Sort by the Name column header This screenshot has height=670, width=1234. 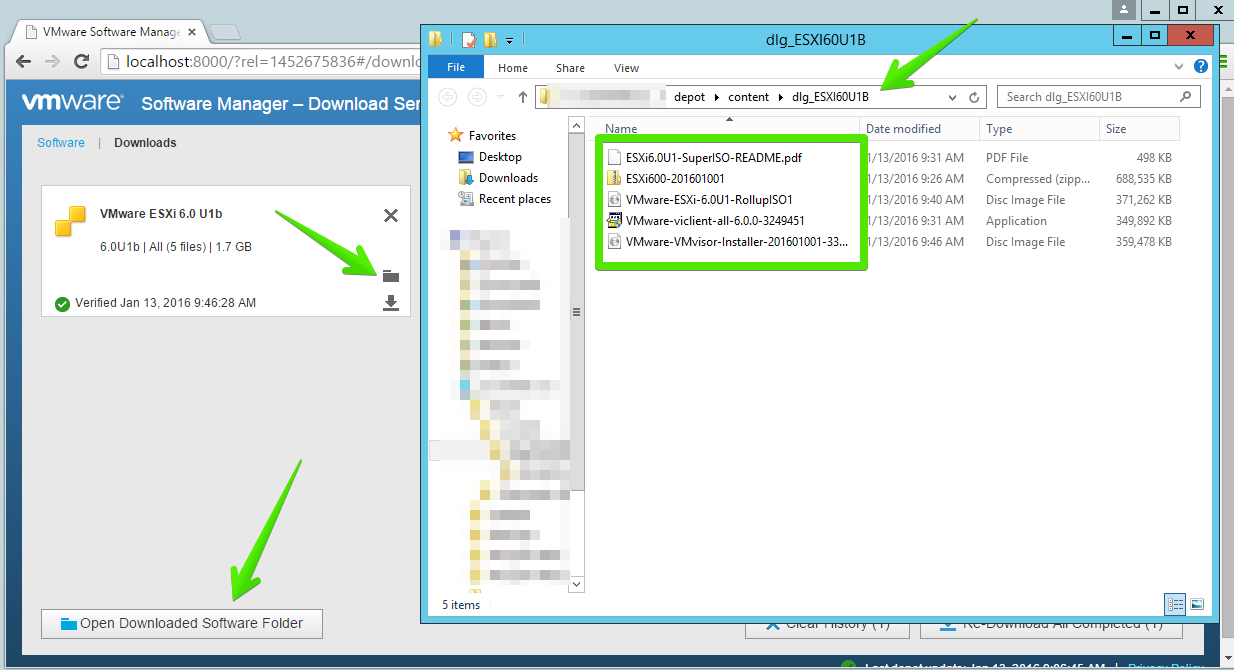pos(730,129)
